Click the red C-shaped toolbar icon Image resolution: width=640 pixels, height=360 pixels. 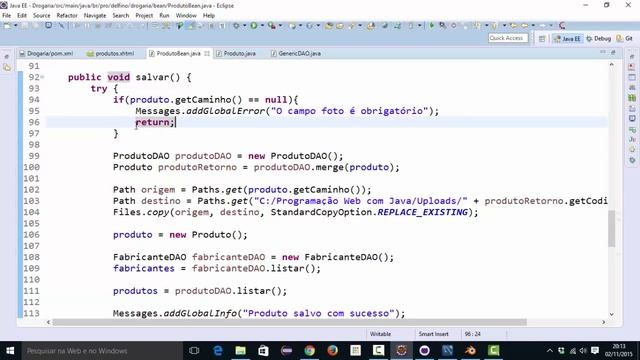pos(562,26)
